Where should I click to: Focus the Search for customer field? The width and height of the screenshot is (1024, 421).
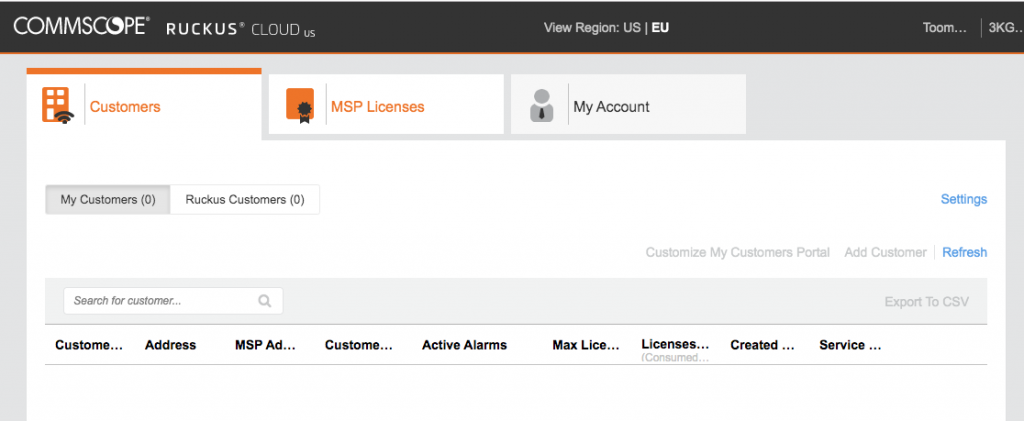click(x=160, y=300)
